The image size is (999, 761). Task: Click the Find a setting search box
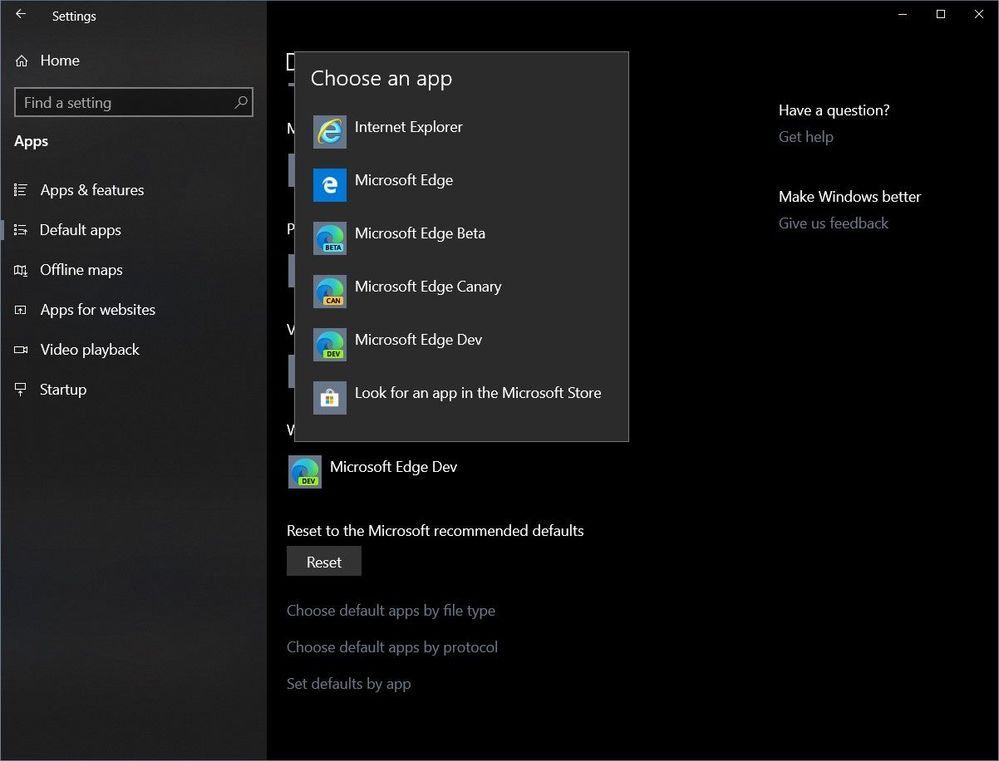[134, 102]
